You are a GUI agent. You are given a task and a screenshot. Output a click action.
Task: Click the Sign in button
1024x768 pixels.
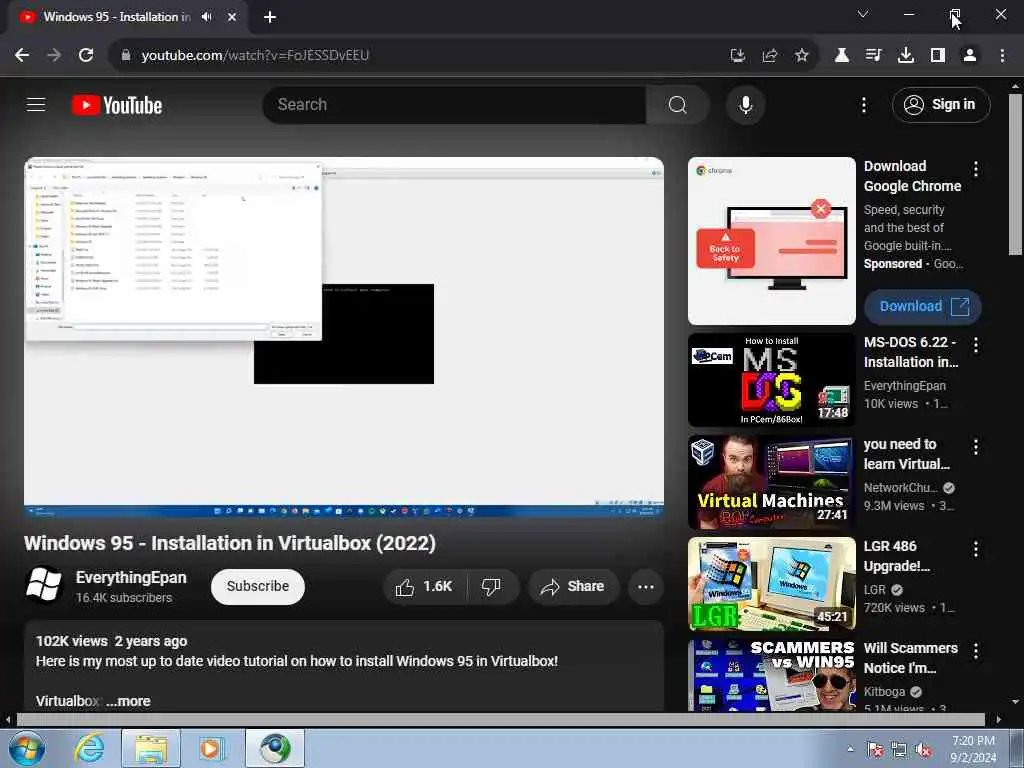click(x=941, y=104)
